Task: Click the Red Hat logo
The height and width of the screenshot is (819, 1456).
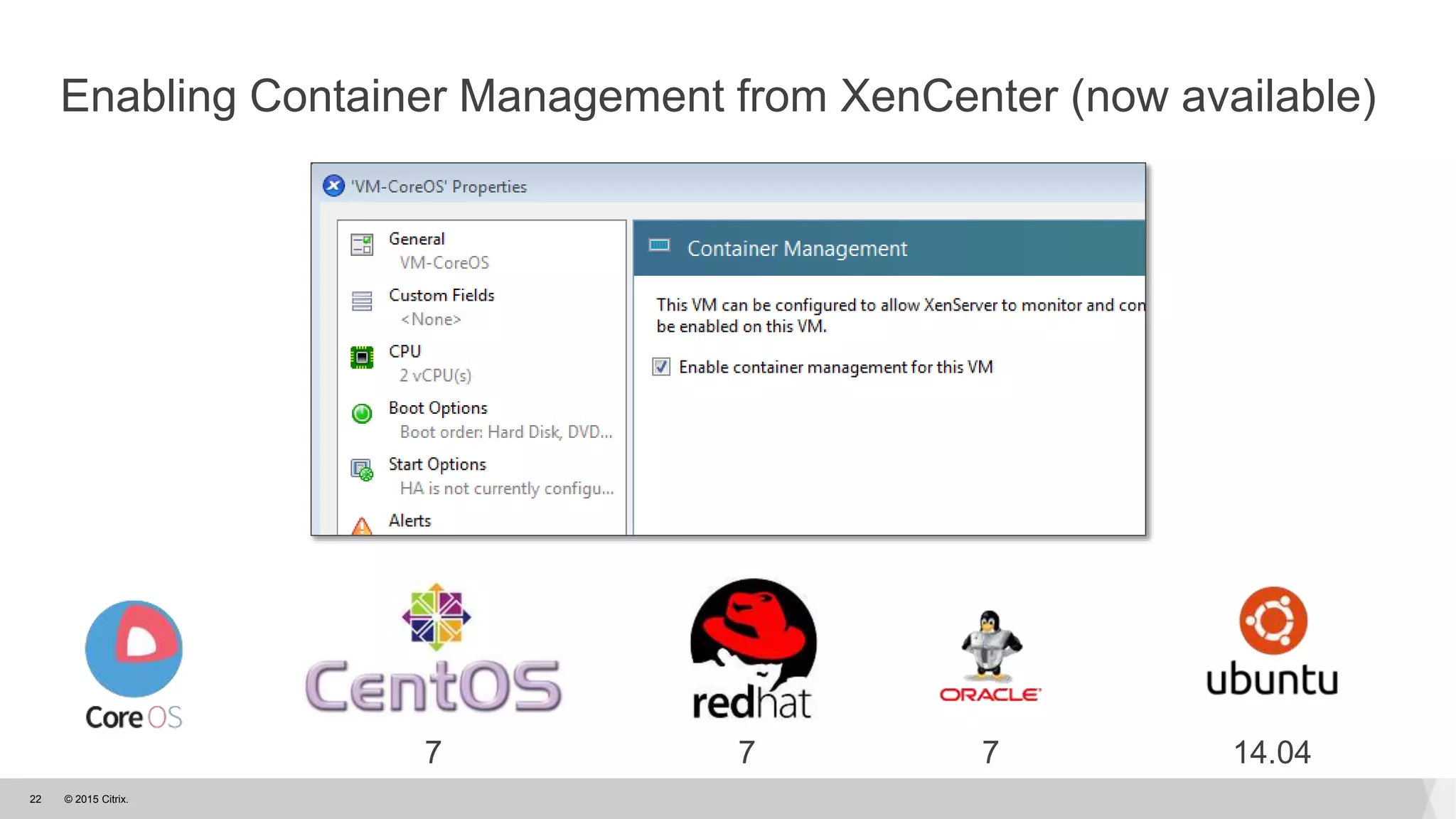Action: (753, 649)
